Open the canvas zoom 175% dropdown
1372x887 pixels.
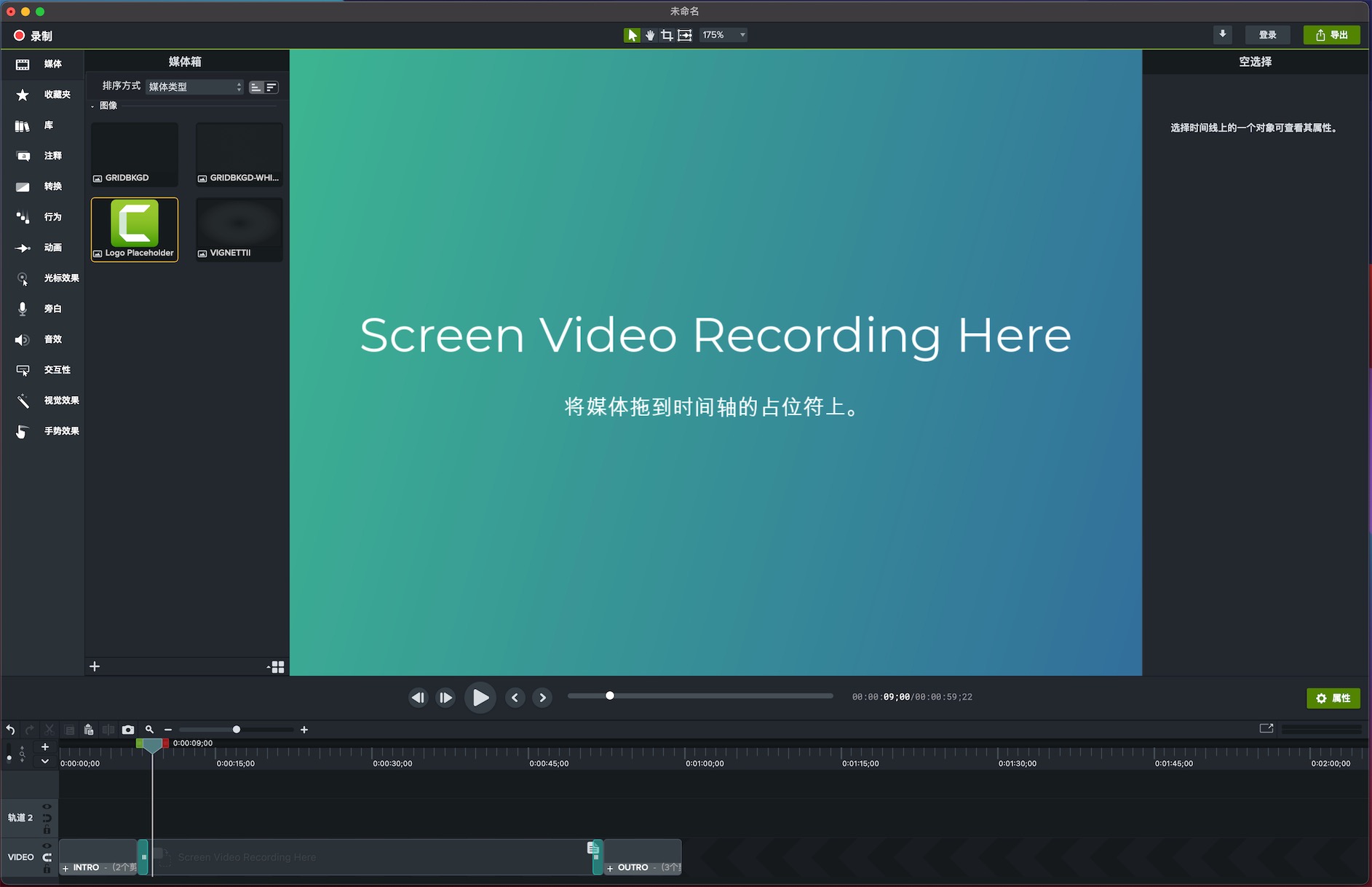coord(723,35)
